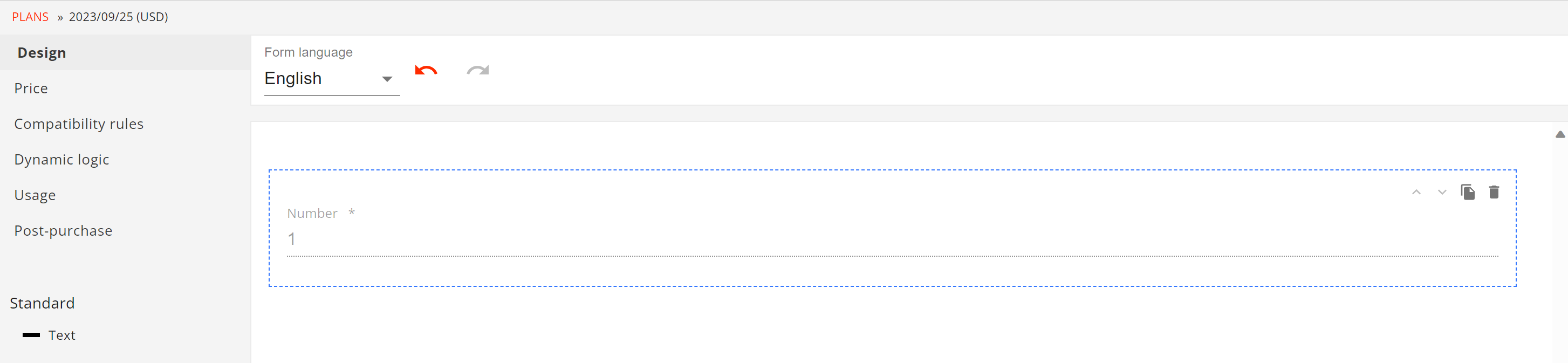The image size is (1568, 363).
Task: Click into the Number input field
Action: point(892,239)
